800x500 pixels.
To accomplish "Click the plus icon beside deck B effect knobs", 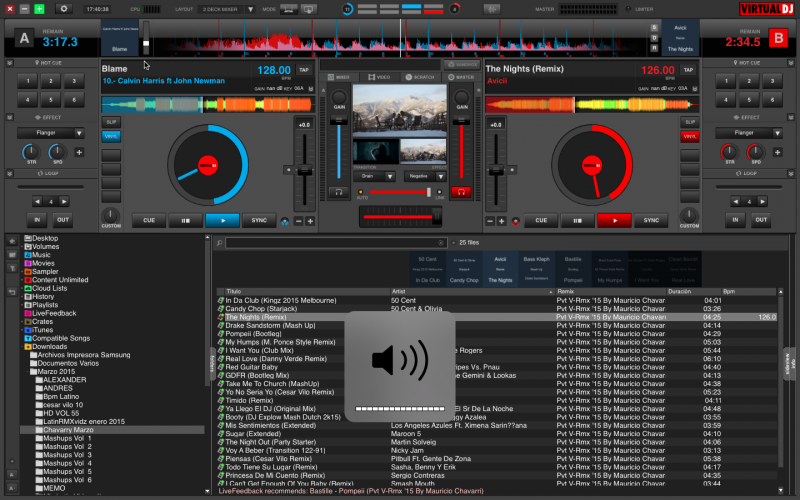I will tap(777, 152).
